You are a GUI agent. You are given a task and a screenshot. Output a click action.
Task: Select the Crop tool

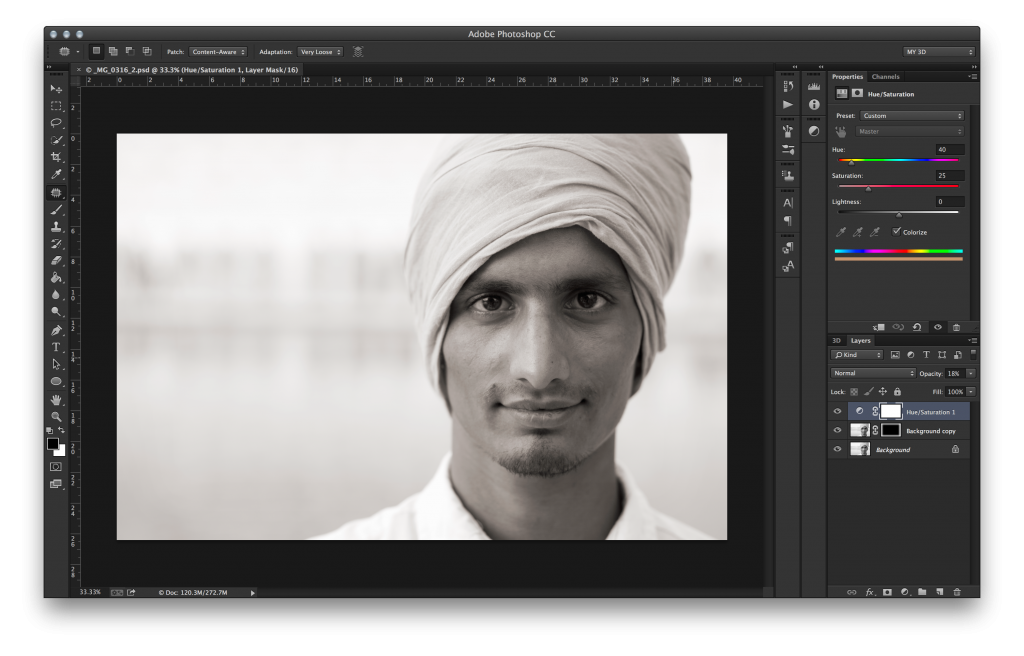coord(56,158)
